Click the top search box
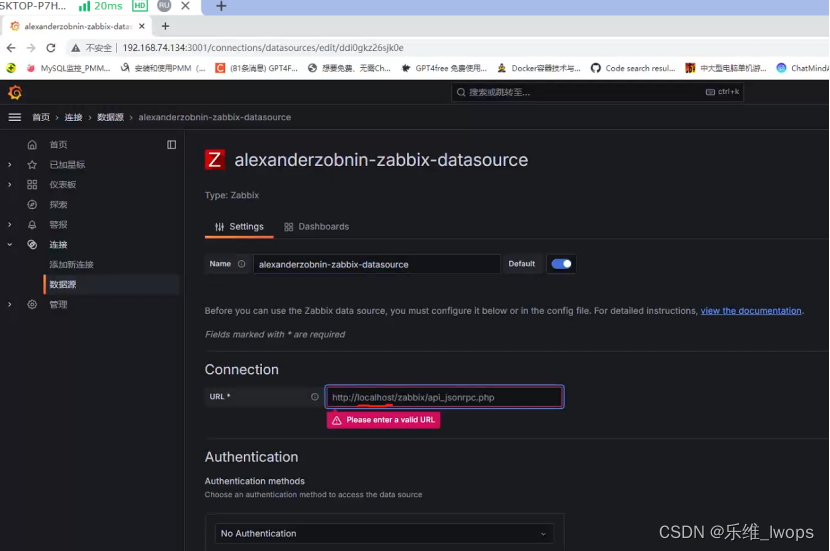Image resolution: width=830 pixels, height=551 pixels. (x=598, y=92)
